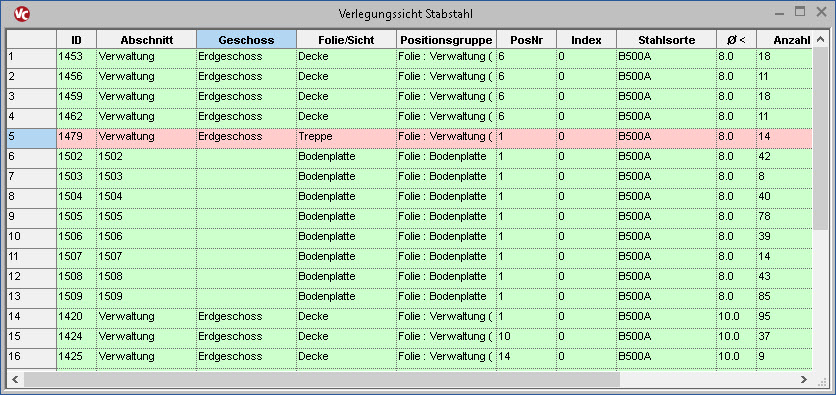Click the Index column header
The image size is (836, 395).
[x=586, y=40]
